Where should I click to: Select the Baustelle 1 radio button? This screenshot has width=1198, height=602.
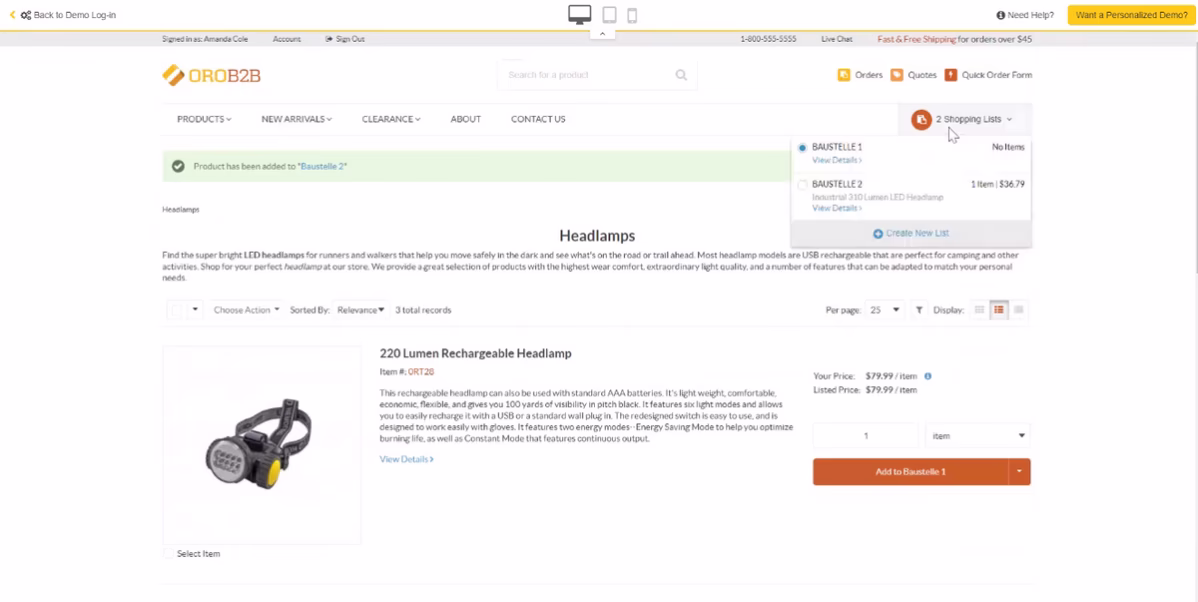802,148
